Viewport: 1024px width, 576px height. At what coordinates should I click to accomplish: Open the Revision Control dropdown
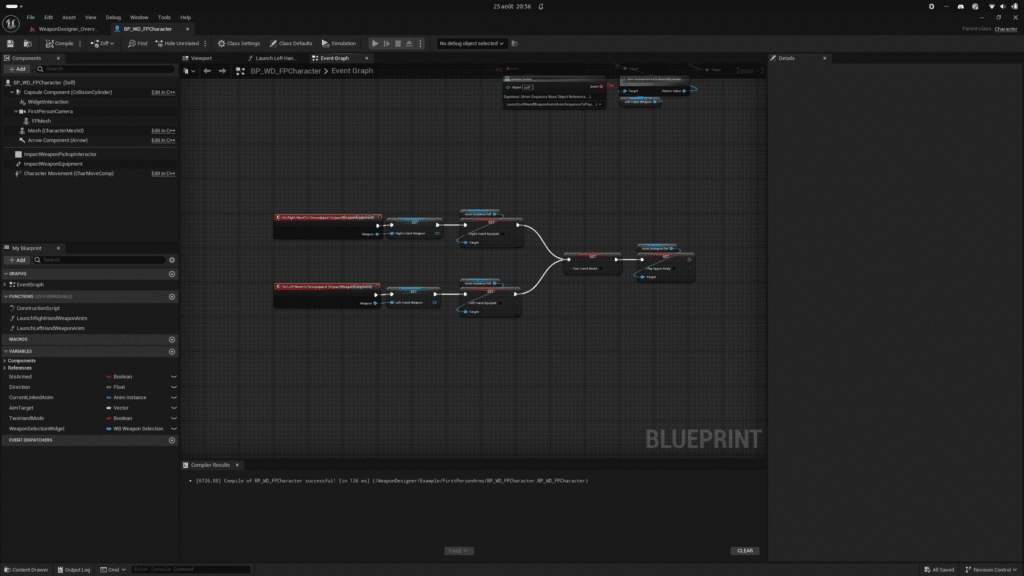(x=991, y=569)
